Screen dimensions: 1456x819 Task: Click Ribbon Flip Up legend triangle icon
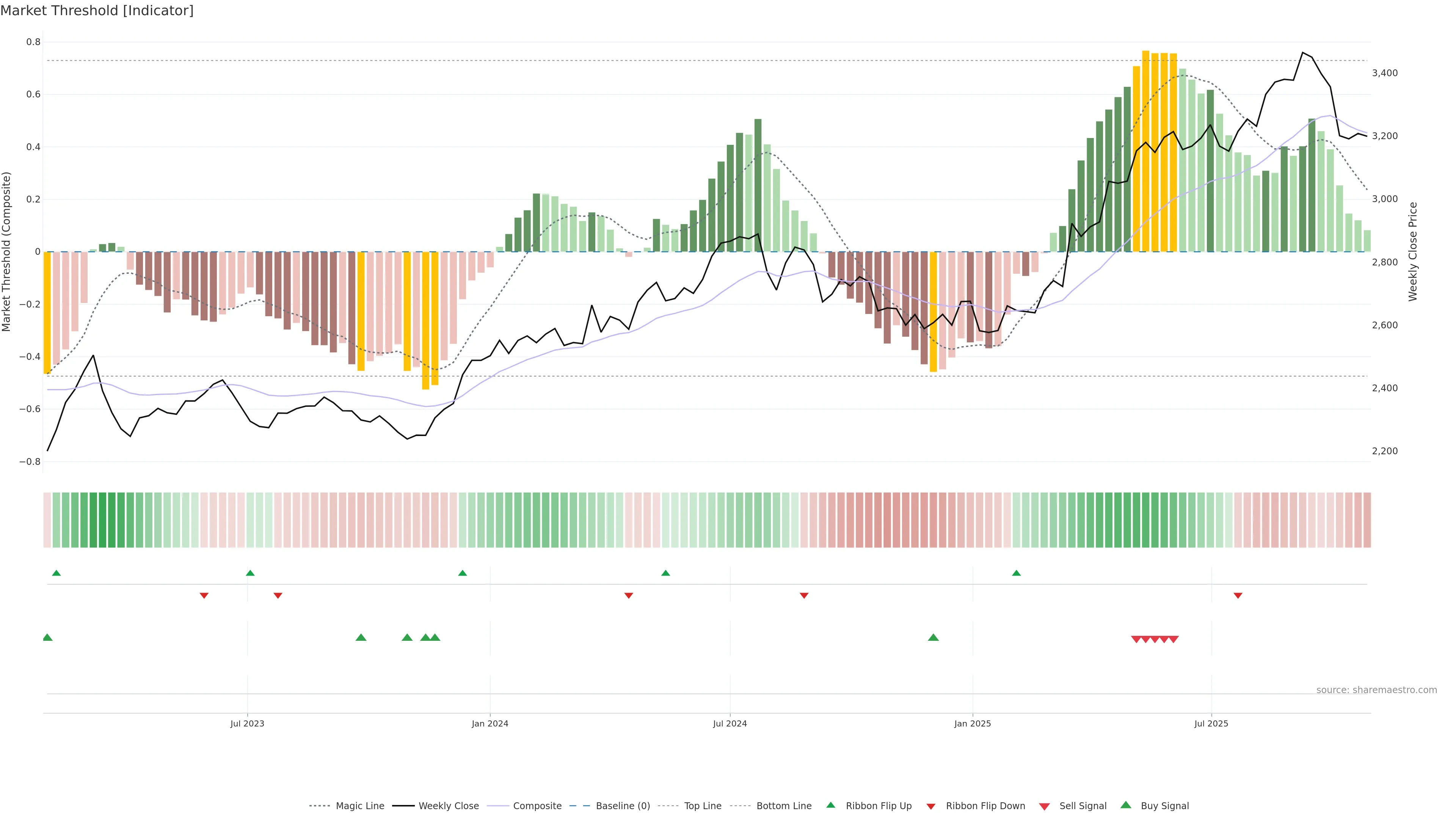[x=830, y=805]
